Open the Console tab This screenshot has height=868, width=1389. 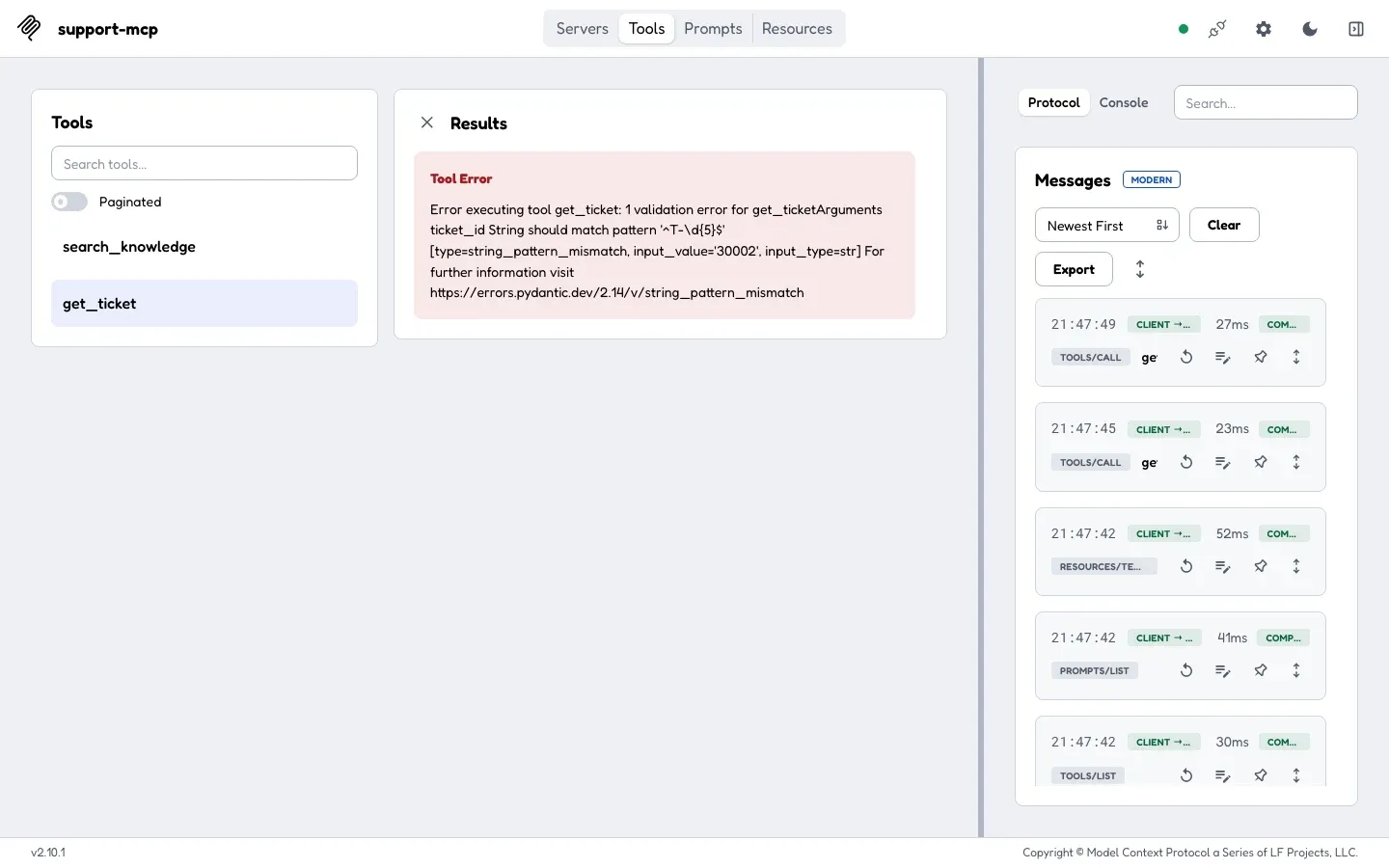point(1124,102)
